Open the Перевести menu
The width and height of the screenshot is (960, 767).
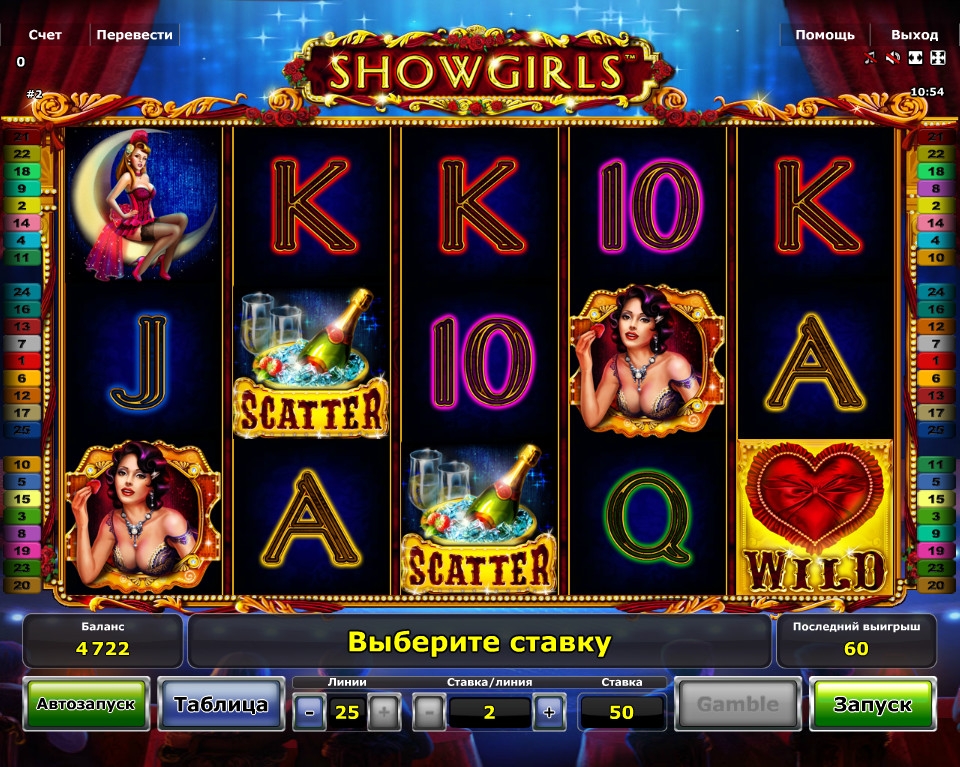click(135, 35)
